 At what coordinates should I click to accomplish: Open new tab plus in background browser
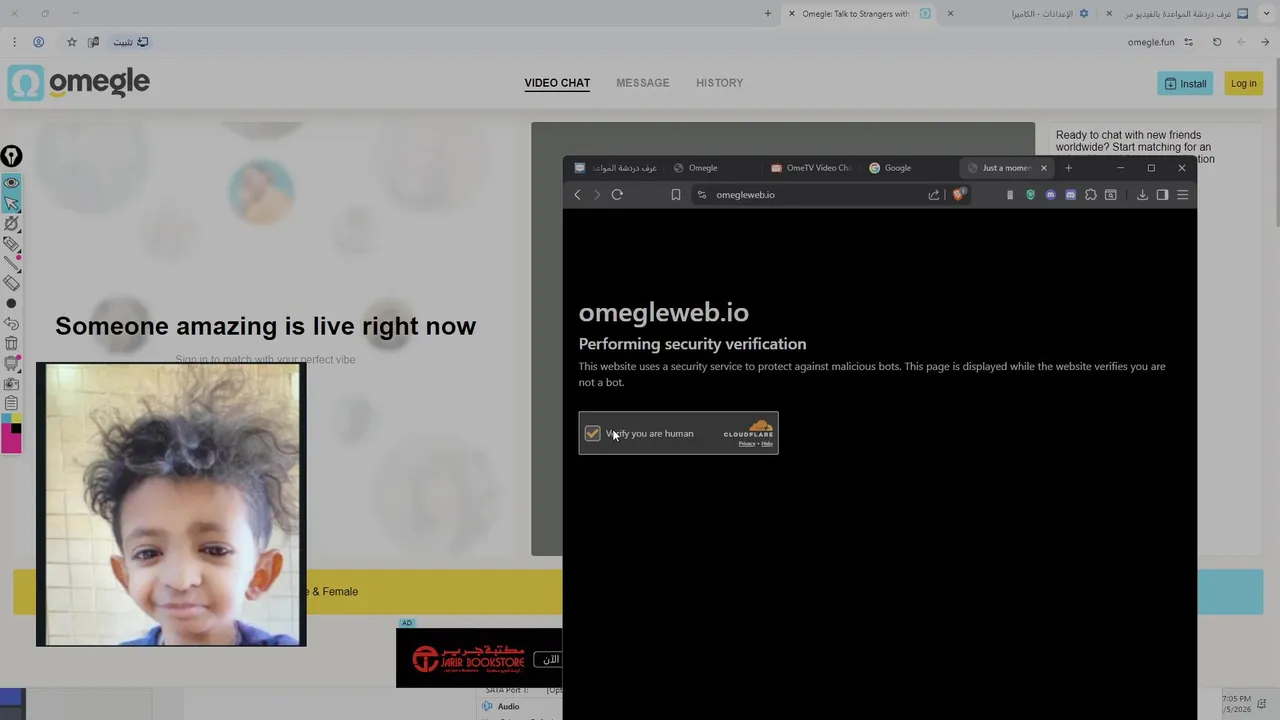click(x=768, y=14)
